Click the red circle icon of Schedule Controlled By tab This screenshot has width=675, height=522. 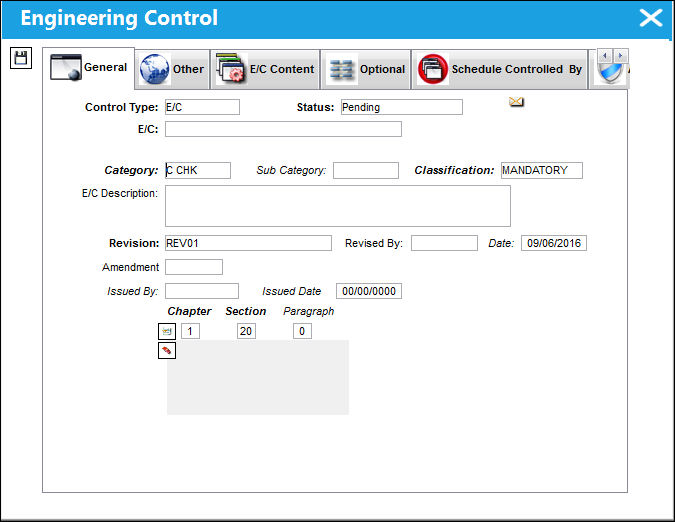[x=433, y=69]
